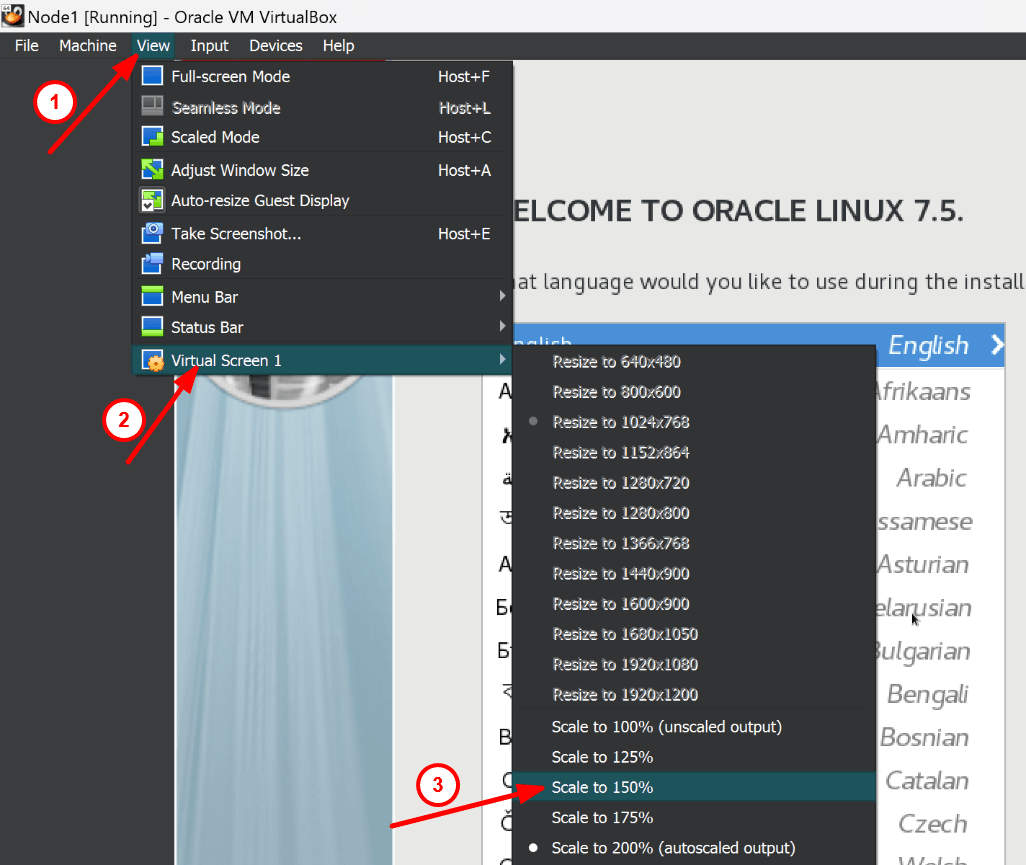This screenshot has height=865, width=1026.
Task: Open the Input menu
Action: tap(209, 45)
